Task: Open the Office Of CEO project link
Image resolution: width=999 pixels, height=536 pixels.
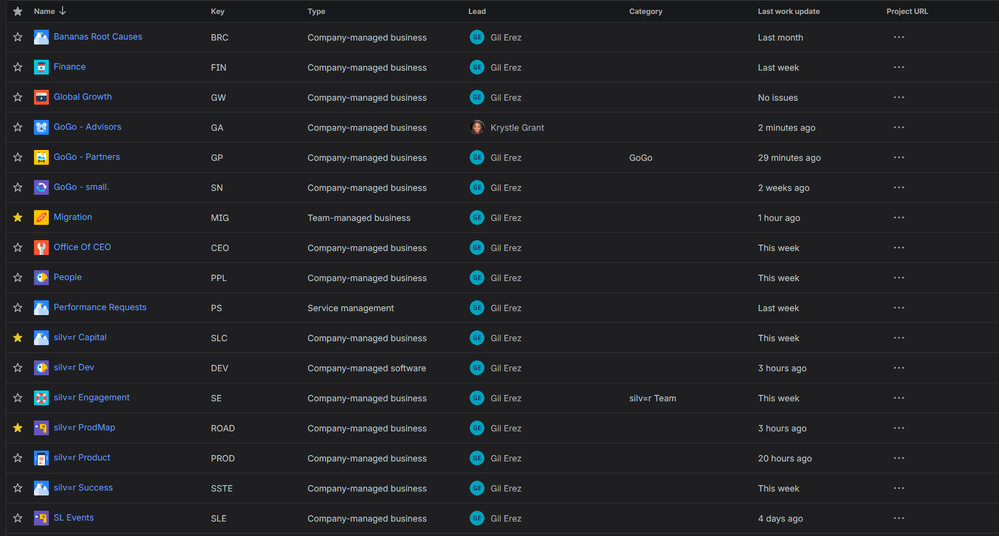Action: (82, 247)
